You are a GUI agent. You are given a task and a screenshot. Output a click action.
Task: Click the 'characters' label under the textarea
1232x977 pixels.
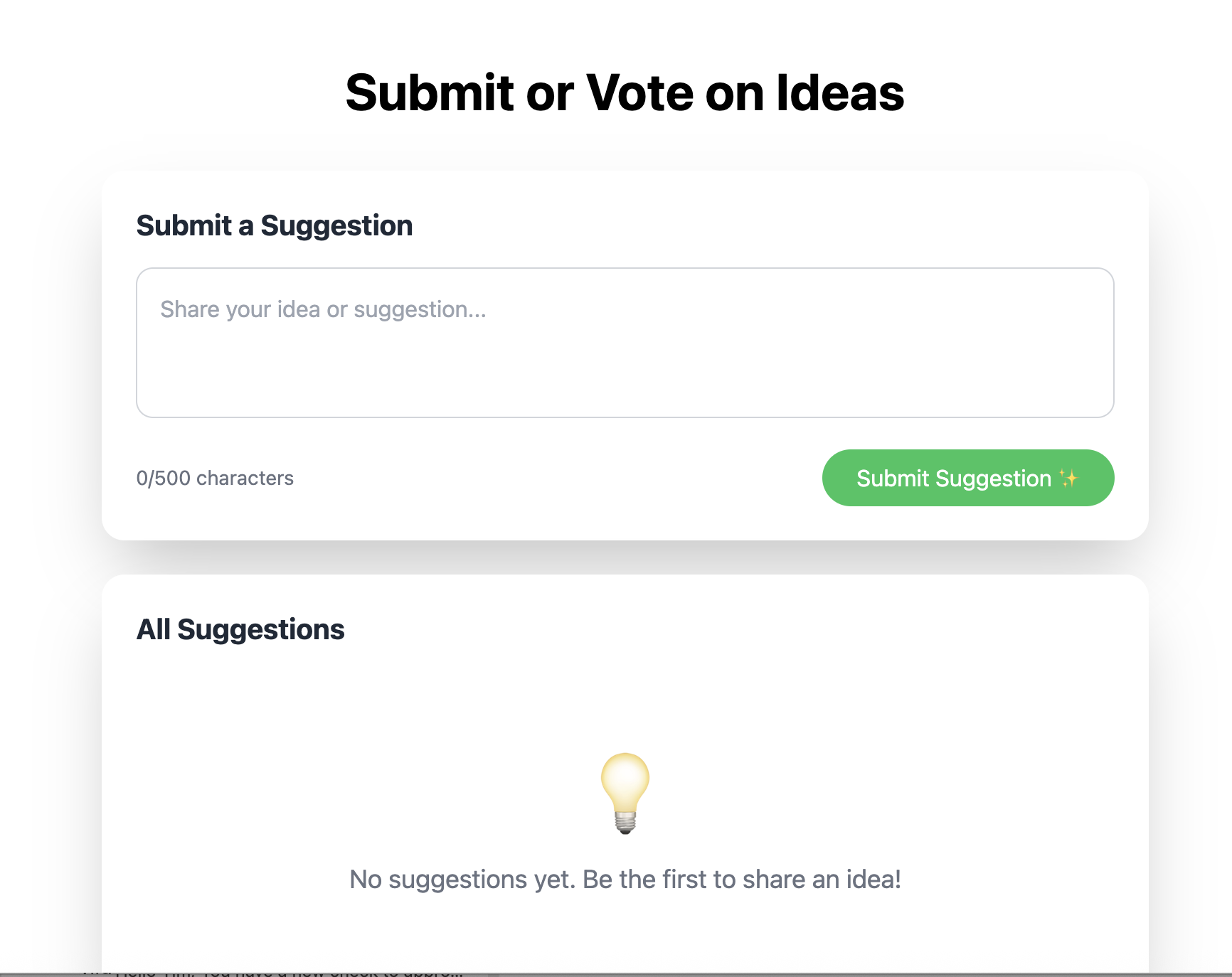tap(245, 478)
